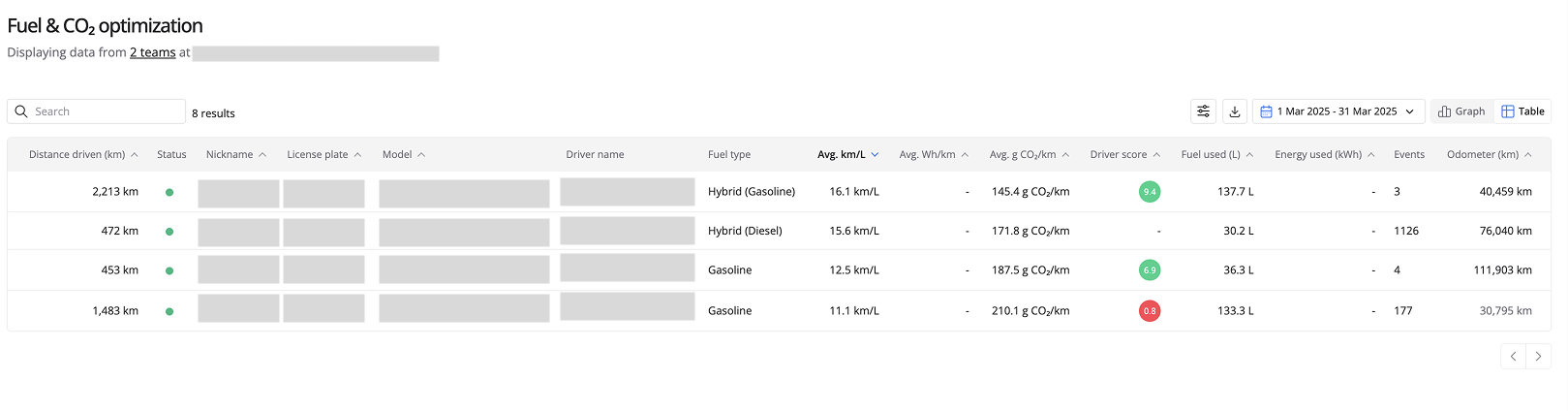The image size is (1568, 411).
Task: Click the search magnifier icon
Action: click(x=21, y=111)
